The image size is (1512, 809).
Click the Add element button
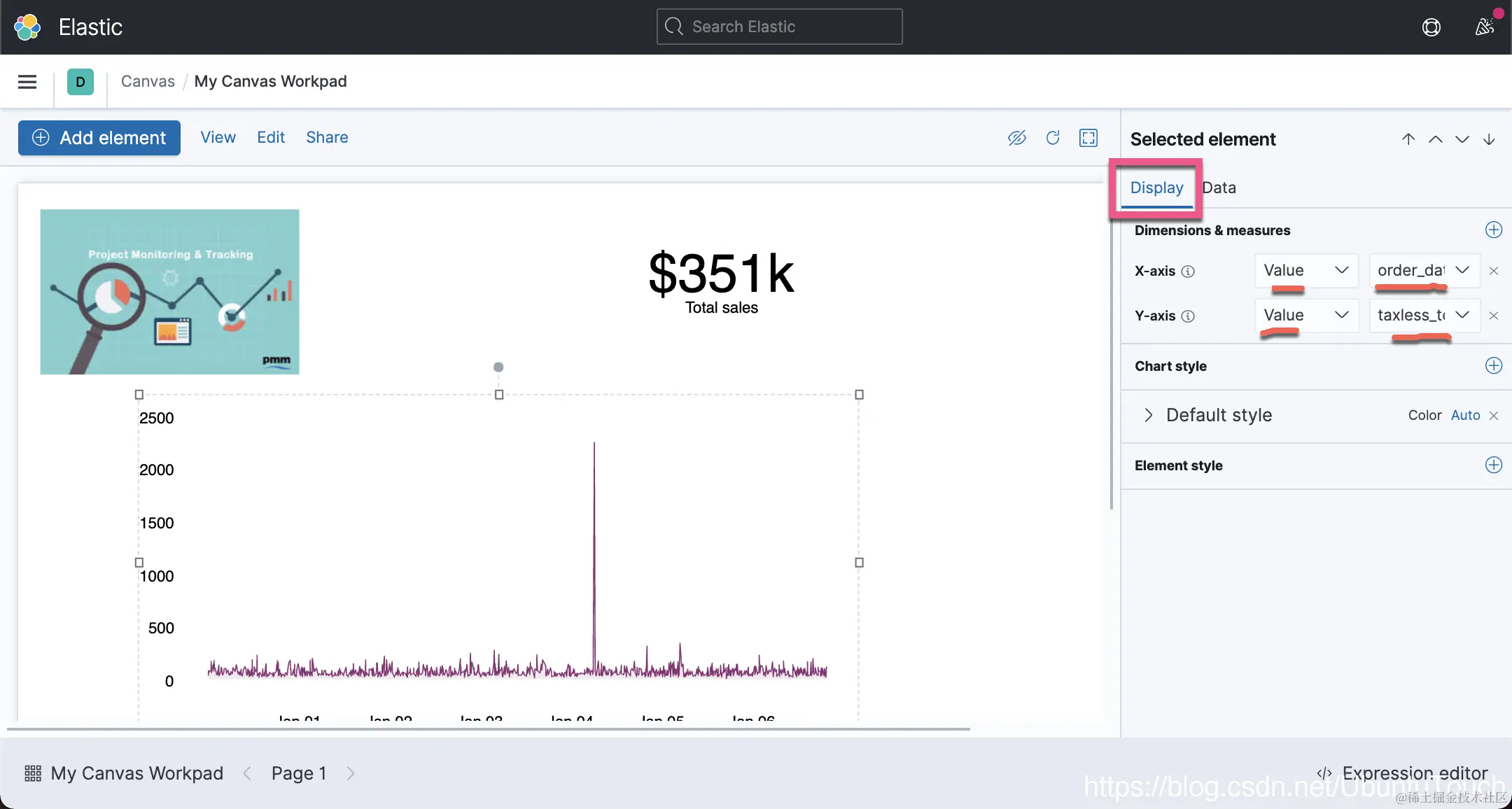99,138
